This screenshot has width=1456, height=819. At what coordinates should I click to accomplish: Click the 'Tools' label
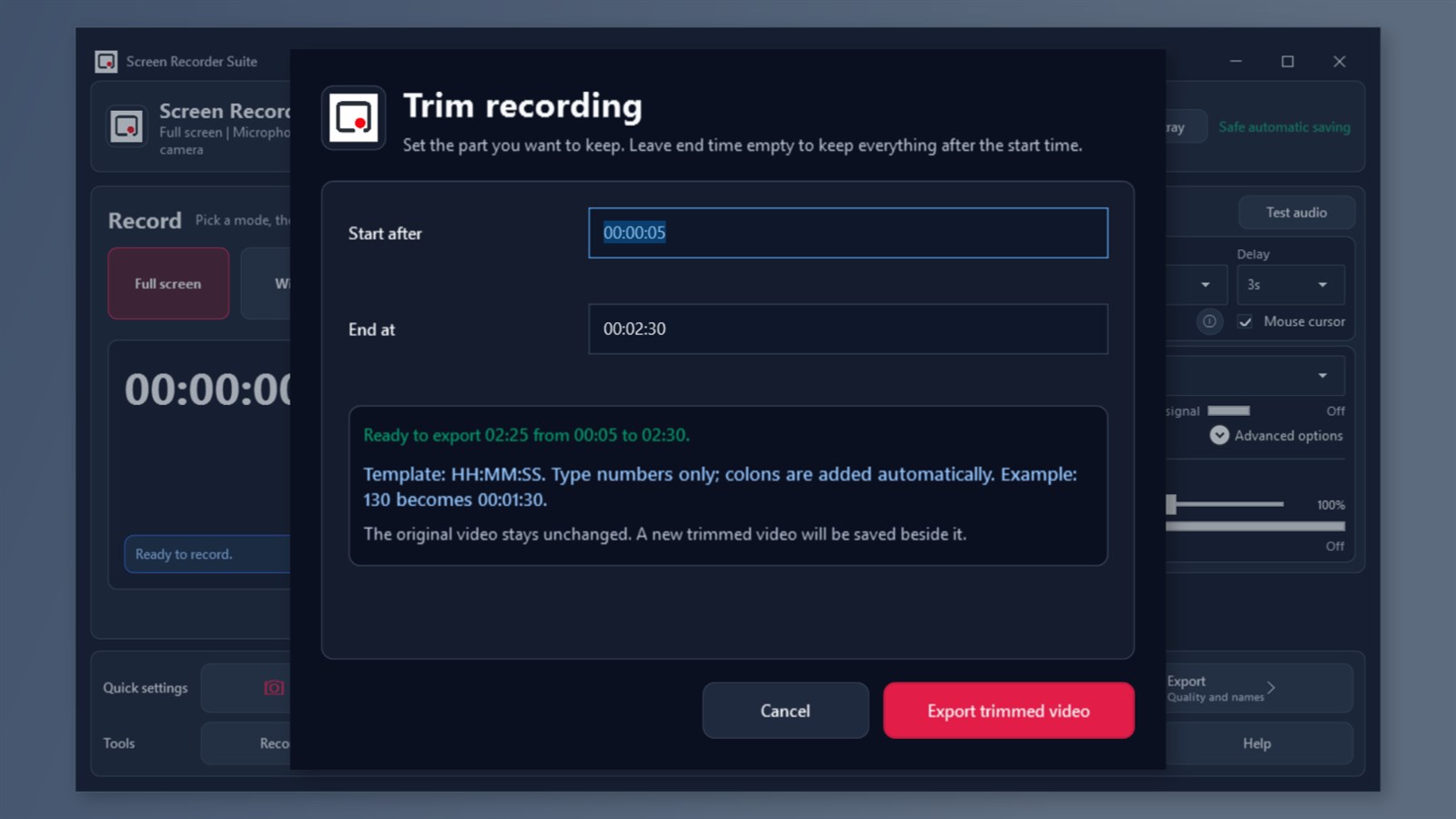[119, 743]
